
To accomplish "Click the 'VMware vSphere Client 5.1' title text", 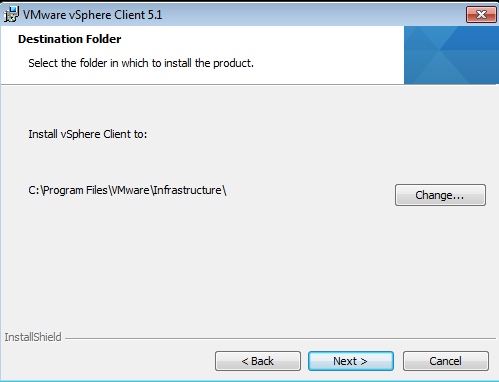I will click(93, 15).
